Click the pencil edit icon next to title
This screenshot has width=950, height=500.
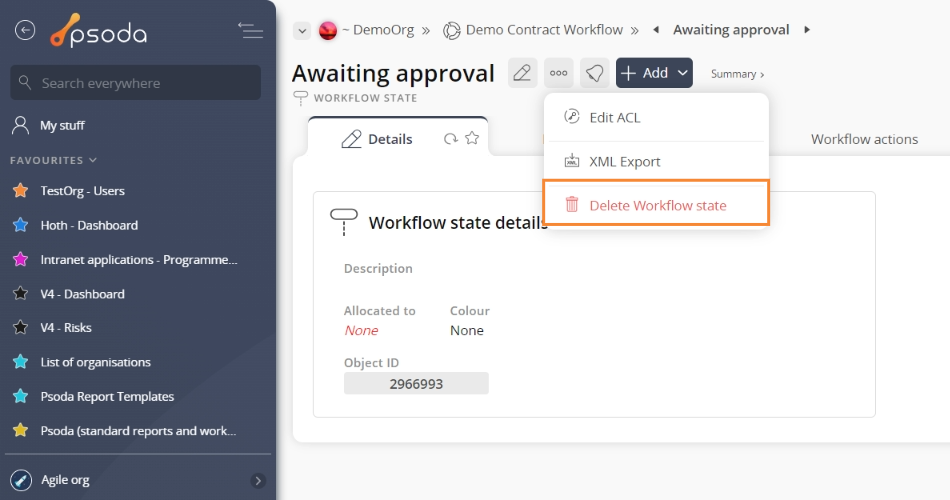(522, 73)
